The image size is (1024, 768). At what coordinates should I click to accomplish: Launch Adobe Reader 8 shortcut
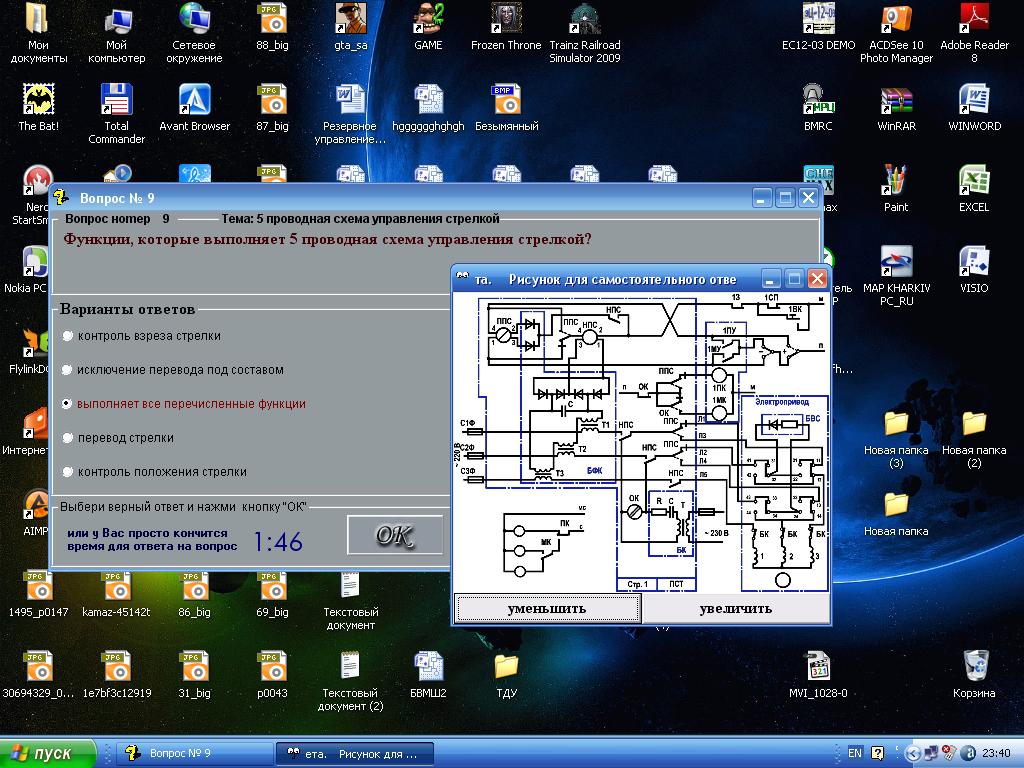tap(974, 20)
